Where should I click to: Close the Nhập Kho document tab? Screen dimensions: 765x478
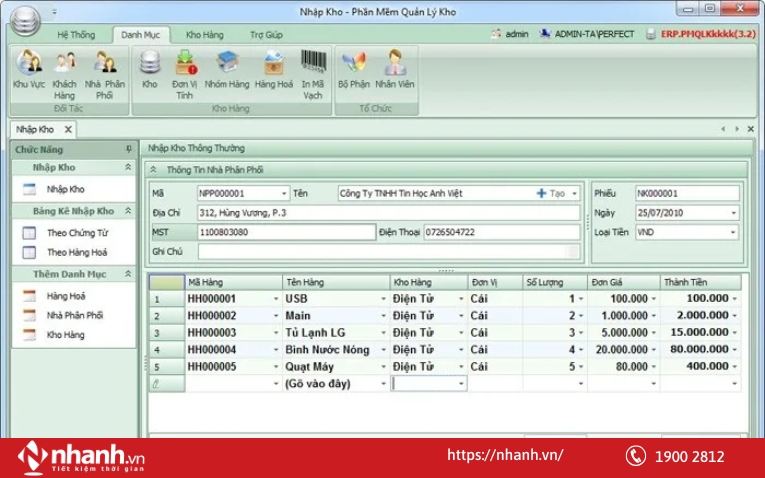pyautogui.click(x=68, y=129)
